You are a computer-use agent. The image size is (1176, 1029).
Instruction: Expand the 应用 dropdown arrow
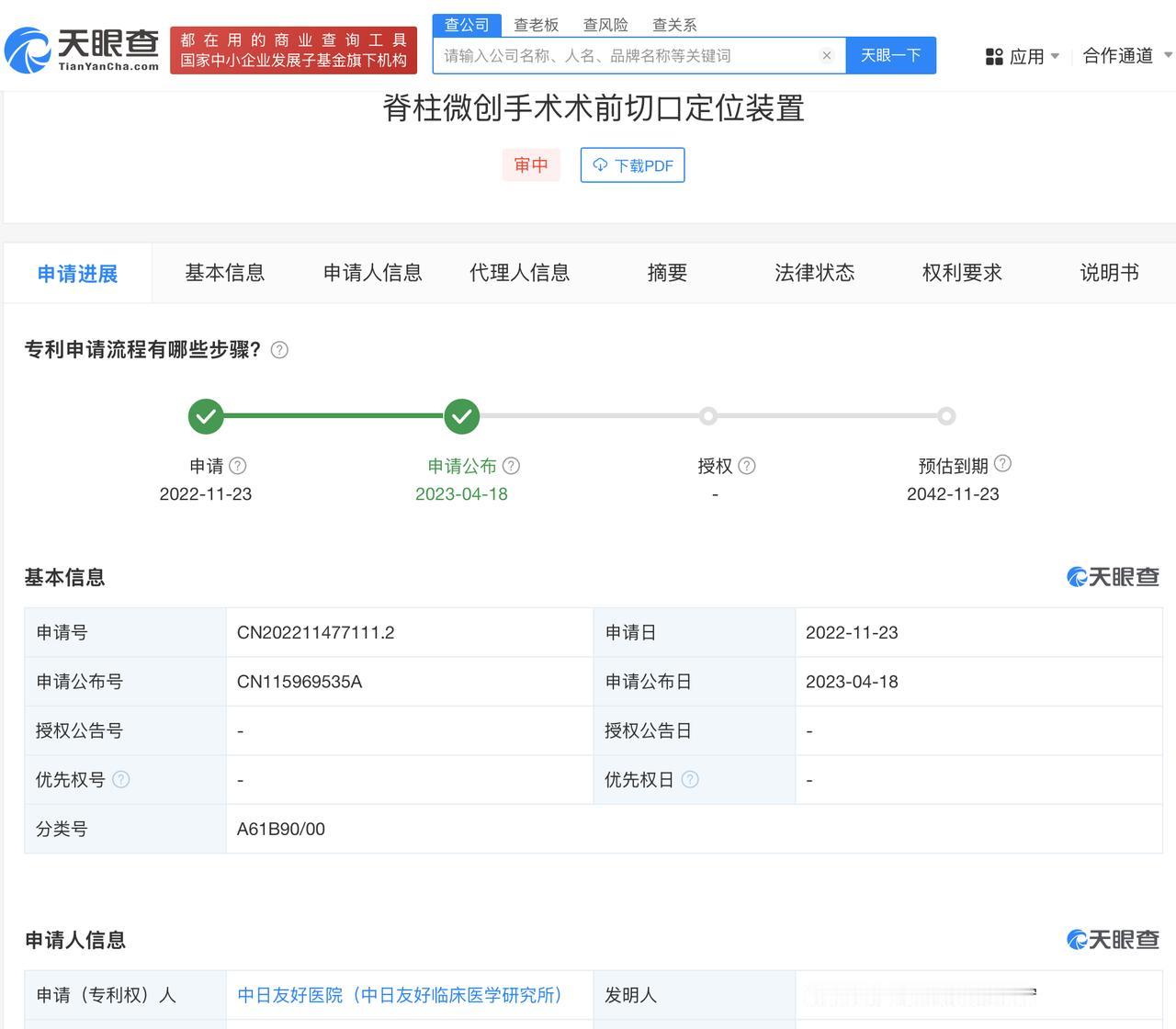pyautogui.click(x=1055, y=57)
